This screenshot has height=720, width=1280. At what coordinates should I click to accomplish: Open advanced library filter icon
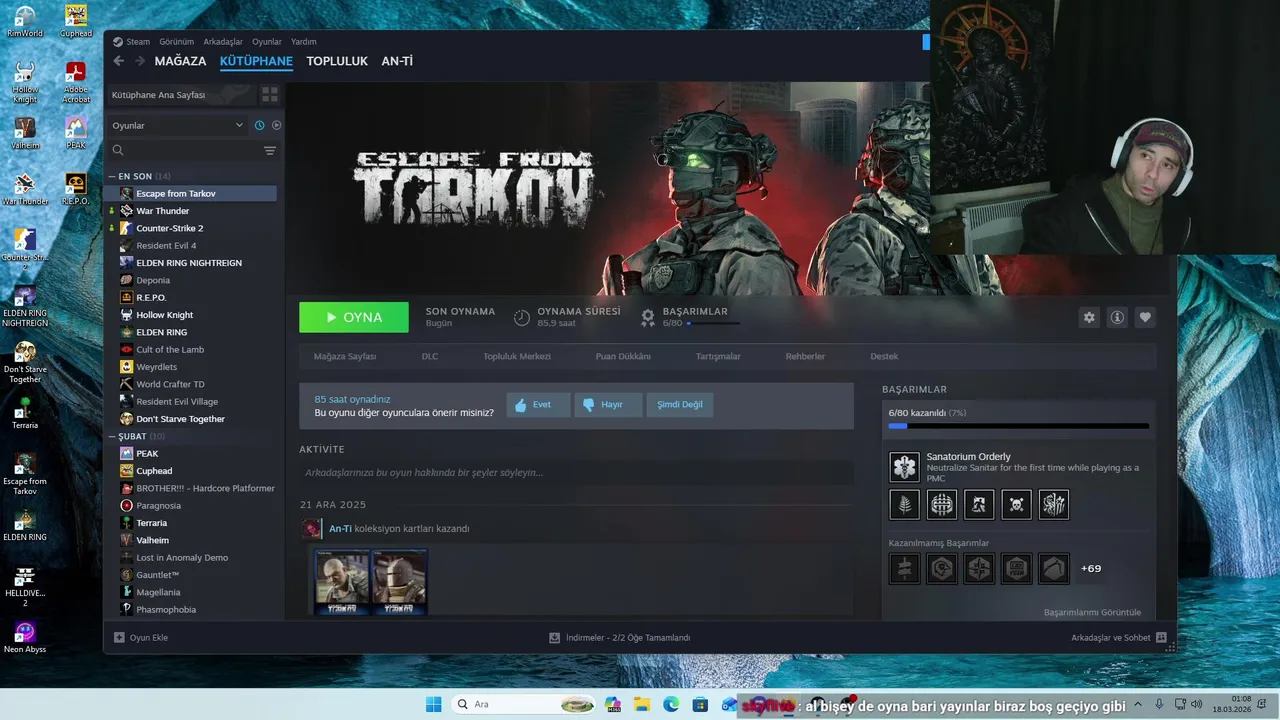270,150
